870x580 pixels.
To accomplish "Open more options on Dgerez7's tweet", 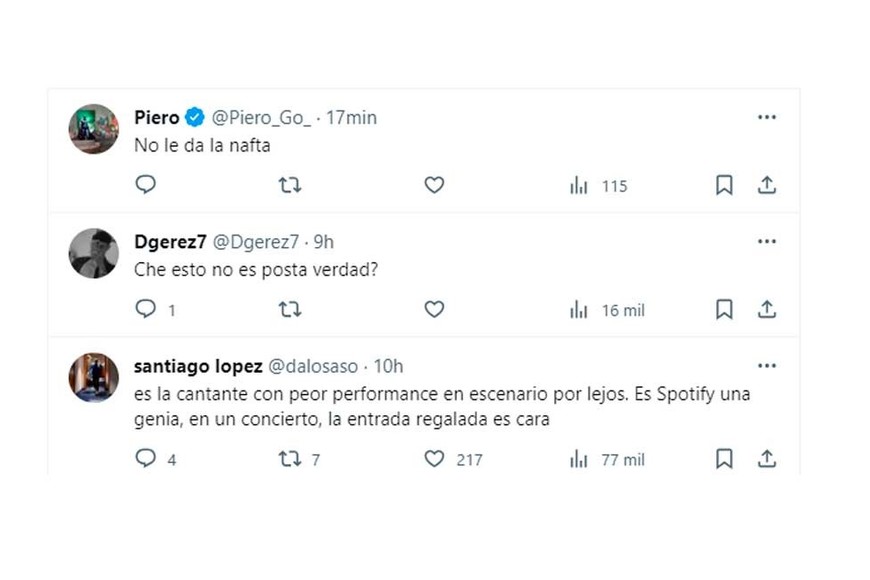I will 767,241.
